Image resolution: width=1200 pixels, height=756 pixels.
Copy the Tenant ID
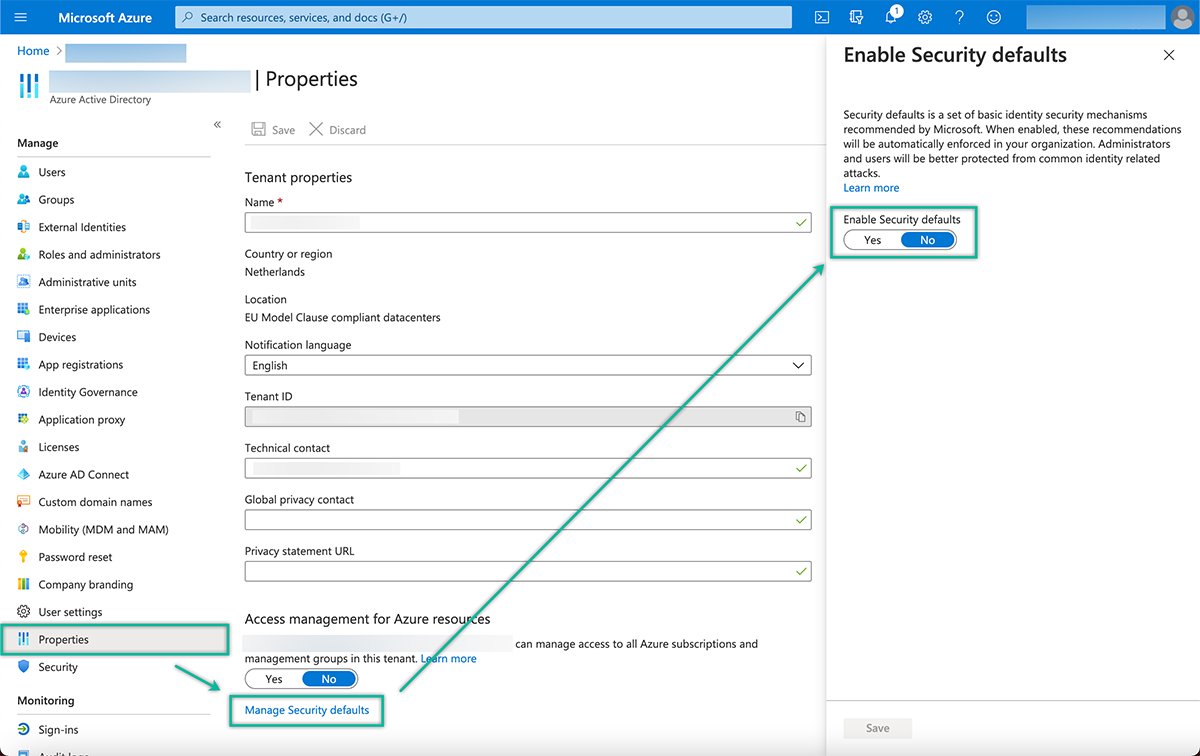coord(800,417)
